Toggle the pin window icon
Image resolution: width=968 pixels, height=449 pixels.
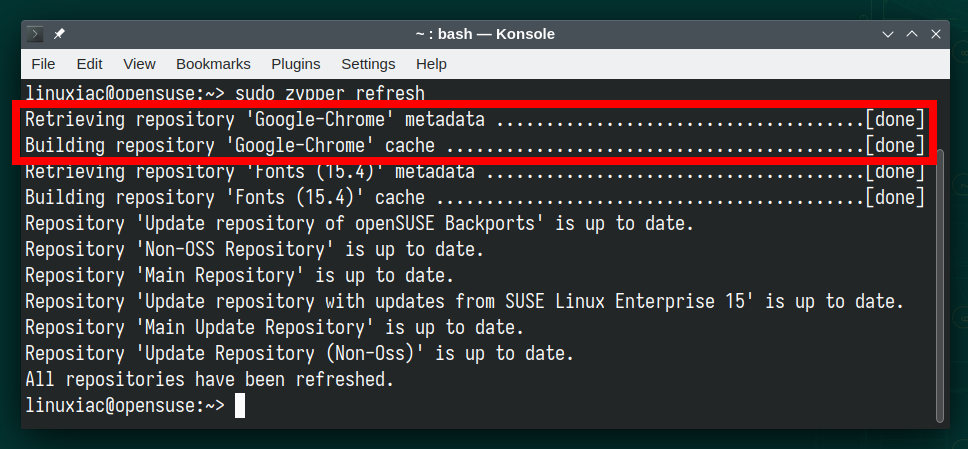pyautogui.click(x=59, y=34)
